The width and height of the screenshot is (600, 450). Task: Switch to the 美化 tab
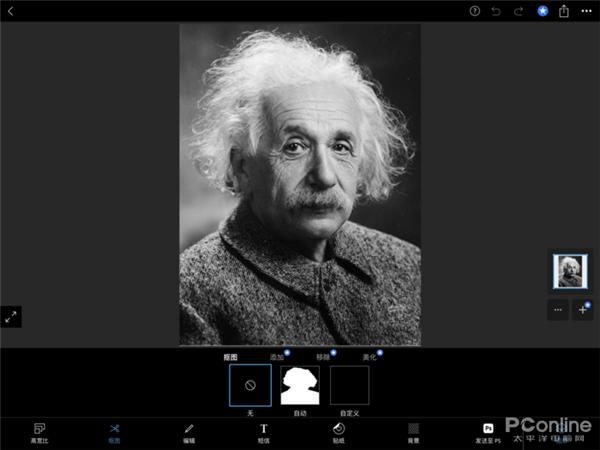pos(369,357)
